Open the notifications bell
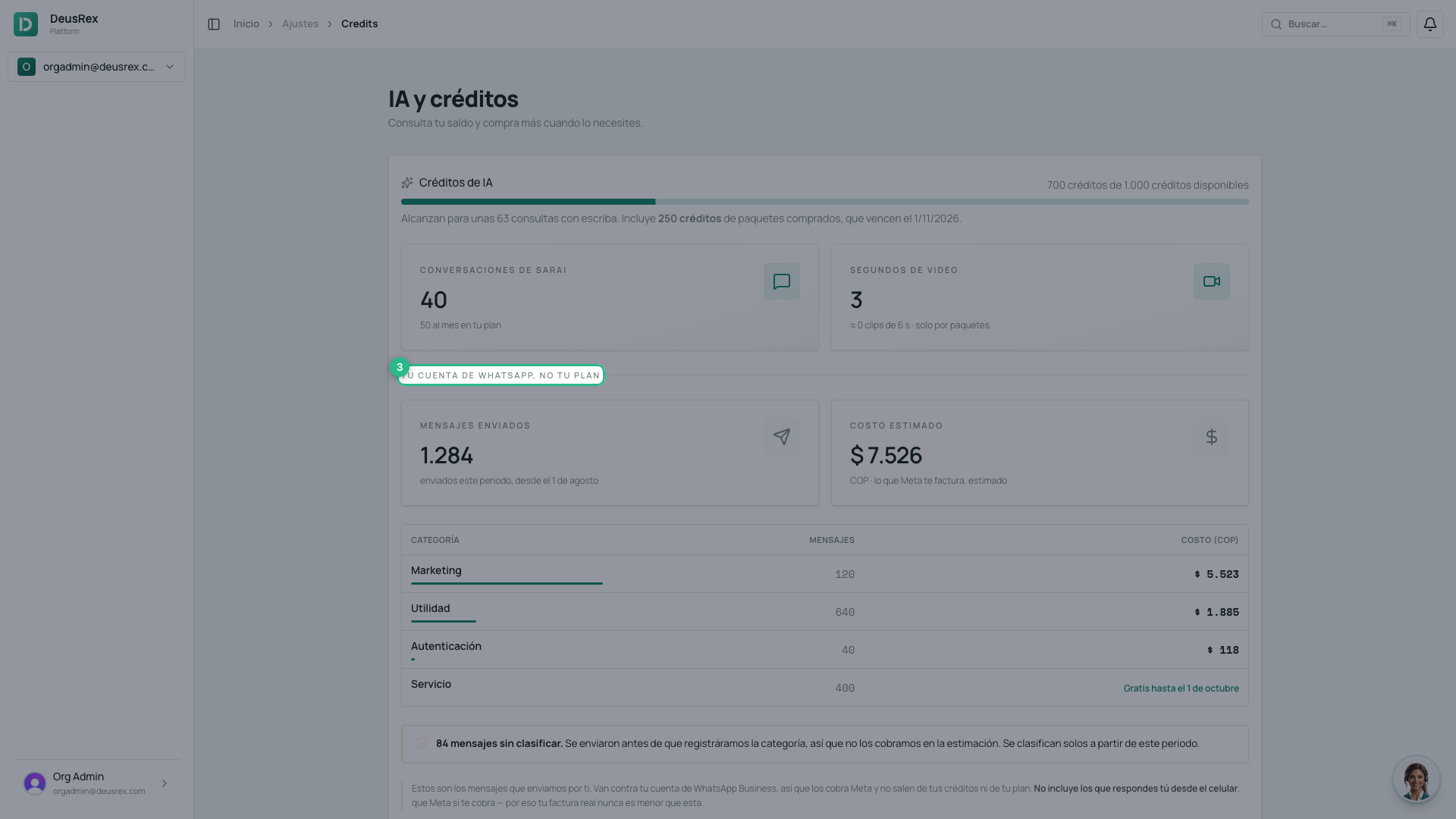Viewport: 1456px width, 819px height. [x=1429, y=24]
